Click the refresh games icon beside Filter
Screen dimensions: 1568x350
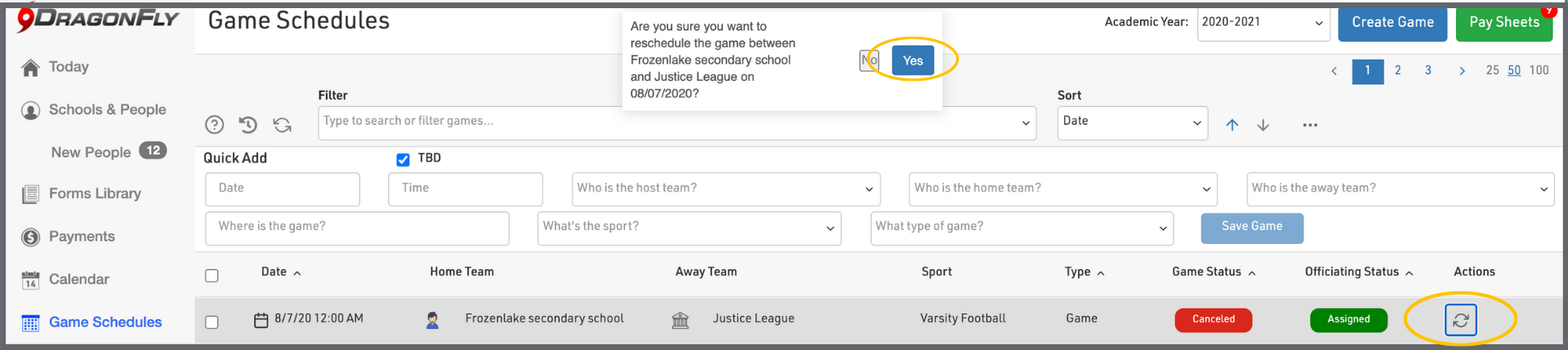(283, 125)
